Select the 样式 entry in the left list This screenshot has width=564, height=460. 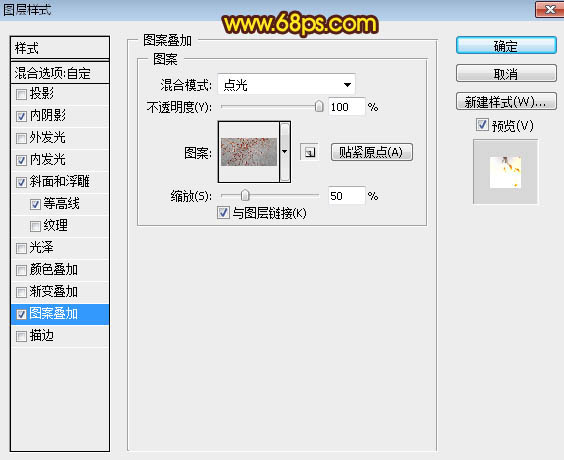pyautogui.click(x=60, y=48)
